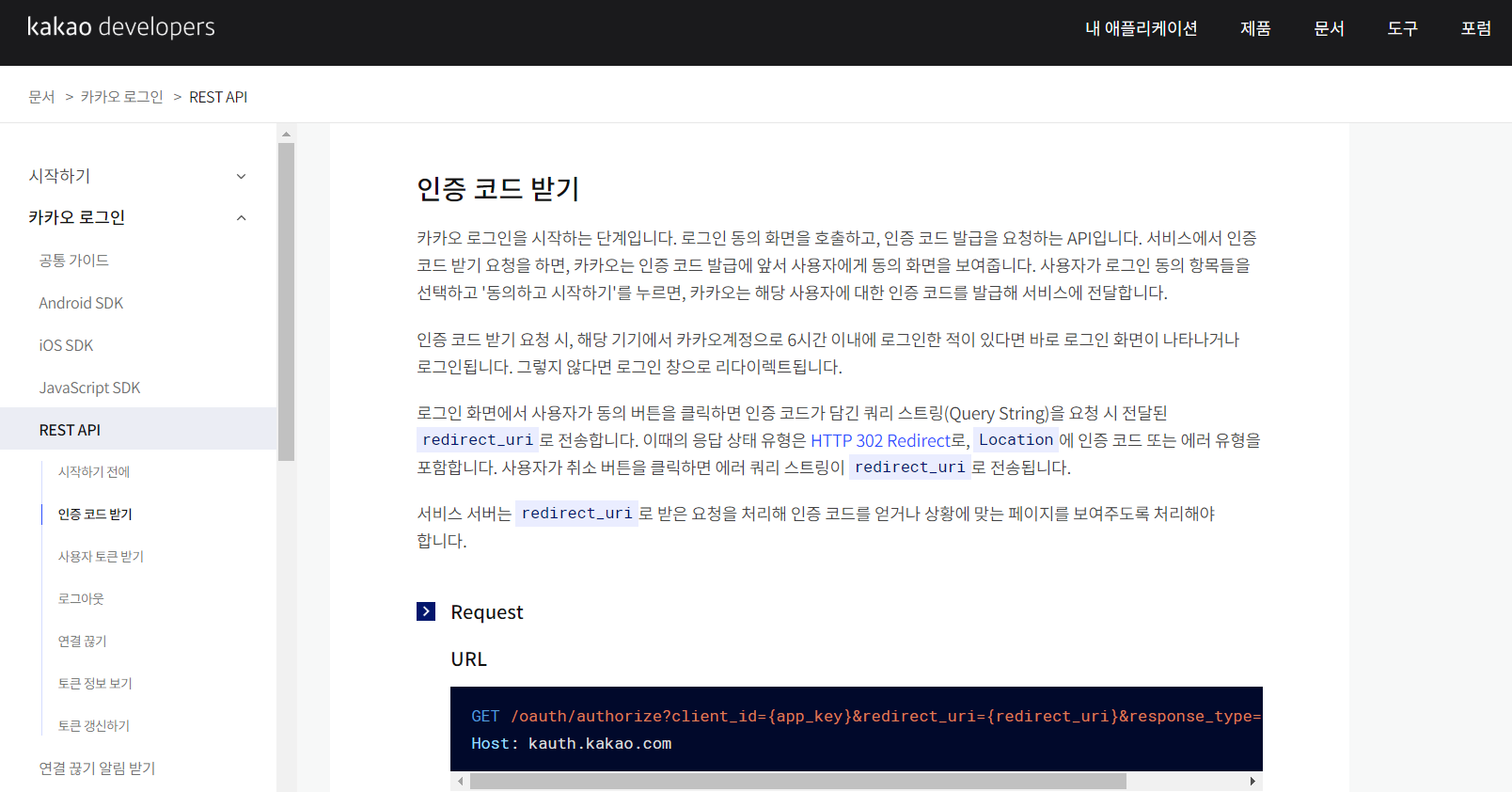Open iOS SDK in the sidebar
Viewport: 1512px width, 792px height.
tap(66, 345)
